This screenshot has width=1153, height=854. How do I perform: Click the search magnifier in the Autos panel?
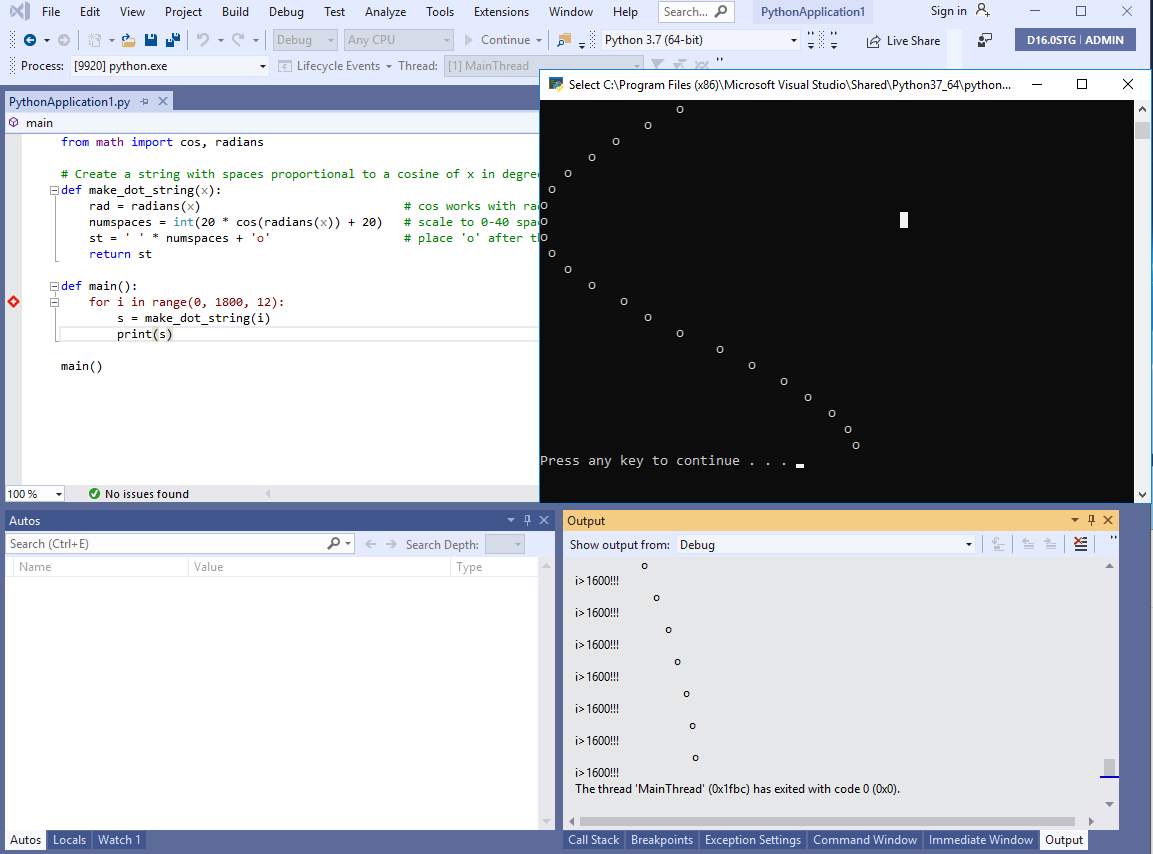pyautogui.click(x=333, y=543)
